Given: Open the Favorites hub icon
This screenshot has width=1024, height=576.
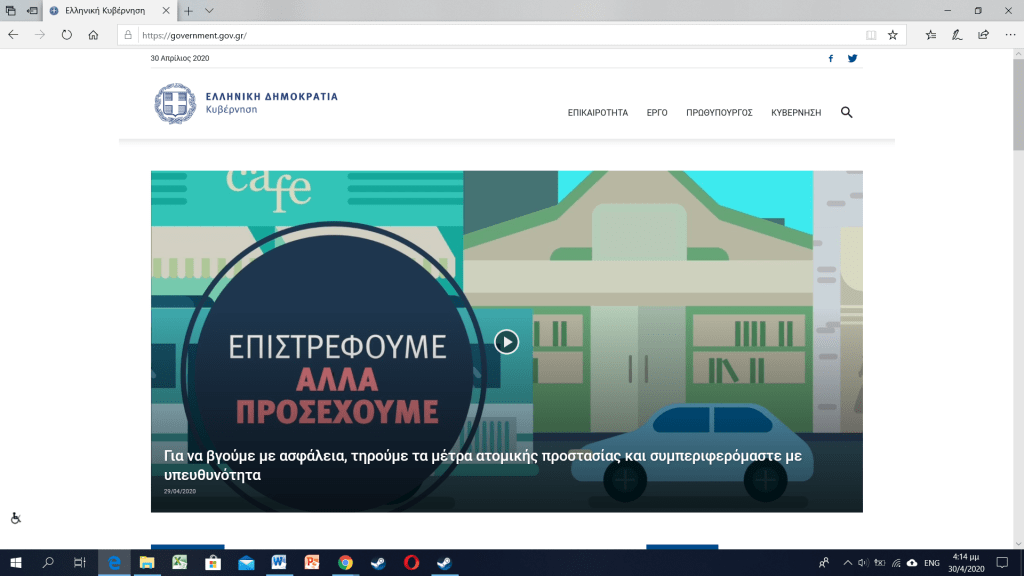Looking at the screenshot, I should click(931, 34).
